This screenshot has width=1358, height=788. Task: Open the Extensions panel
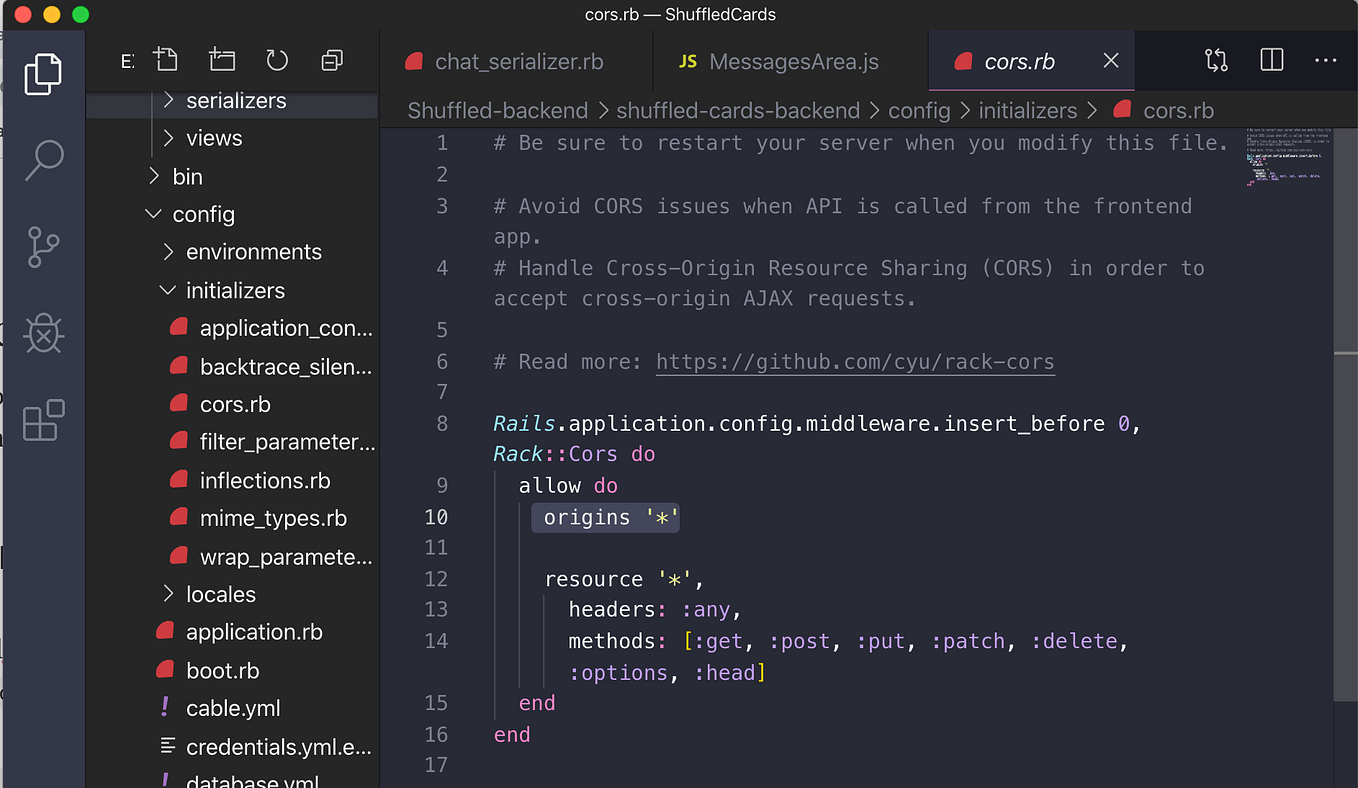click(x=42, y=420)
